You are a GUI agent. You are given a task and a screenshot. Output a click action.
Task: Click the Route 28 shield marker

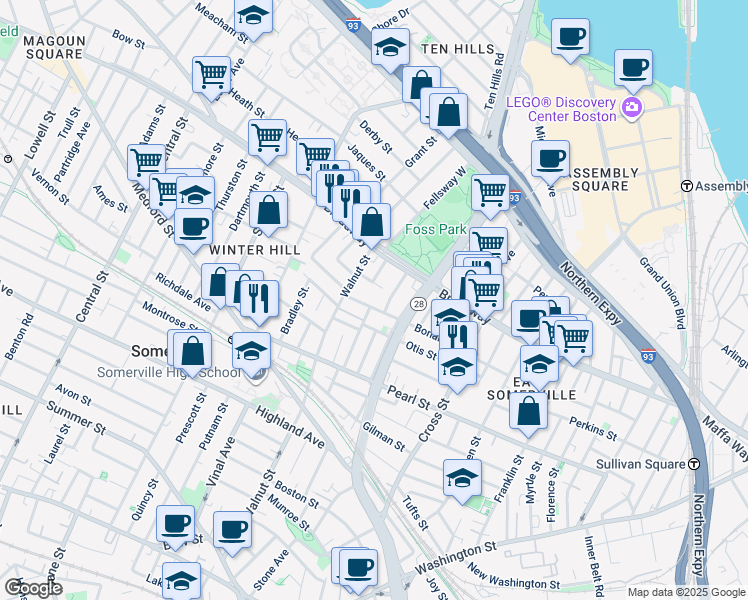pos(418,303)
